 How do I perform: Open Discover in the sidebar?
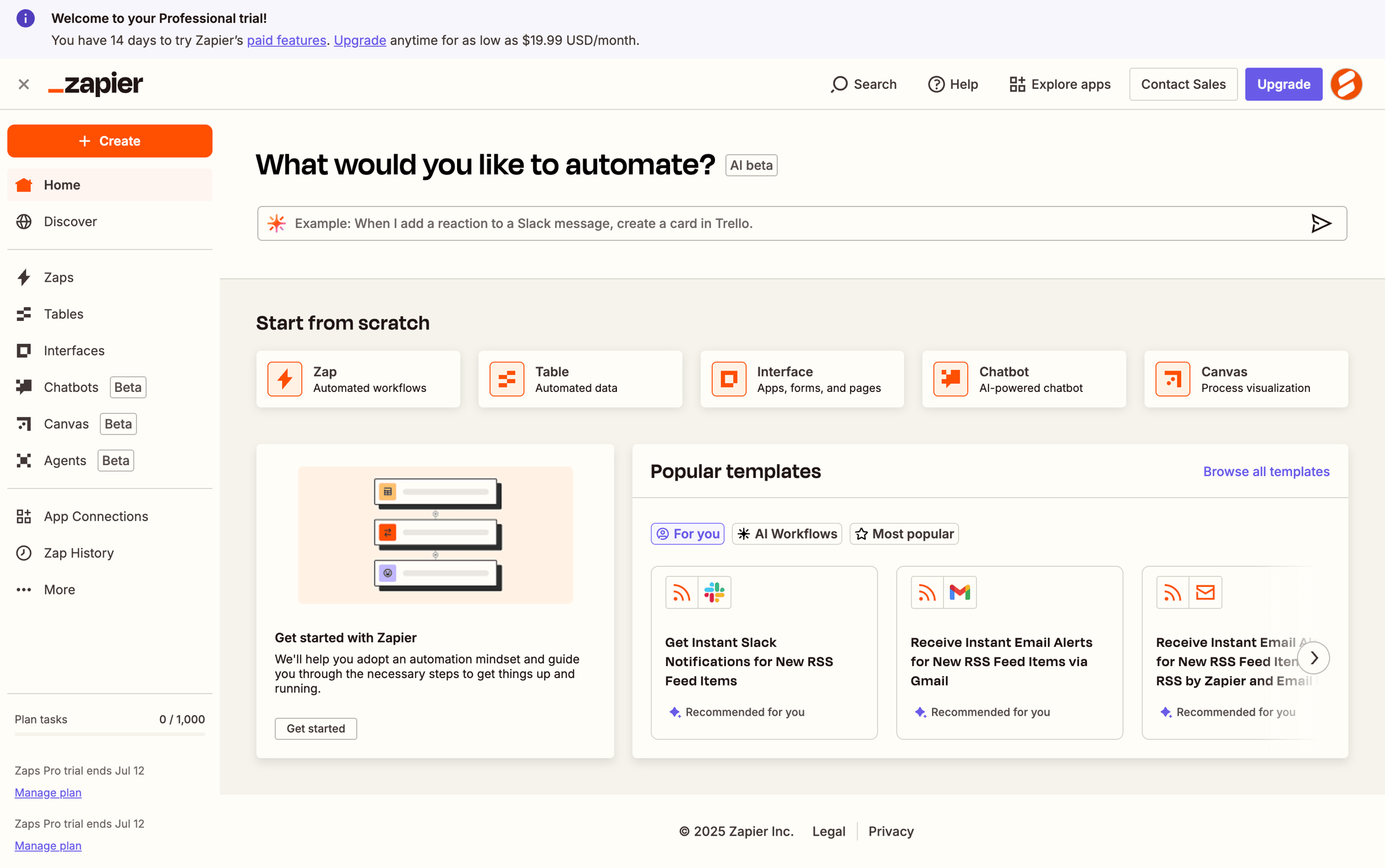[x=110, y=222]
